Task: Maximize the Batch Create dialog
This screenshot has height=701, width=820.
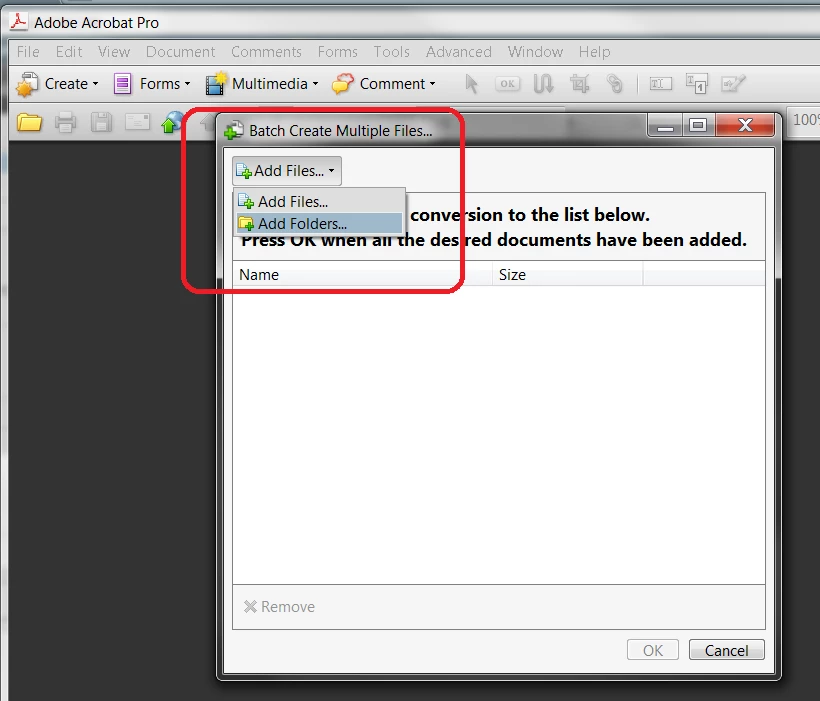Action: (x=698, y=126)
